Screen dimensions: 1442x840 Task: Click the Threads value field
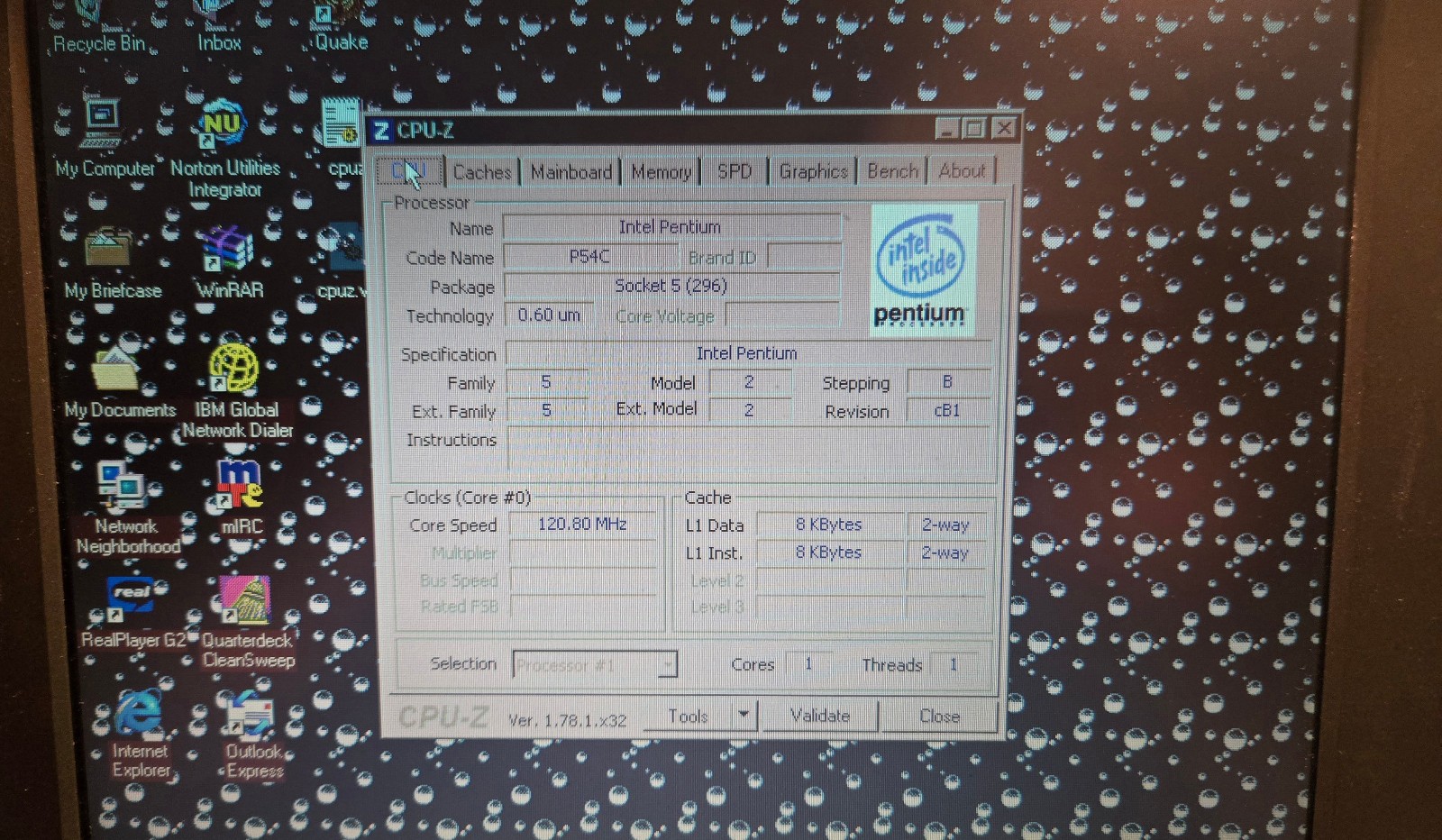tap(953, 664)
